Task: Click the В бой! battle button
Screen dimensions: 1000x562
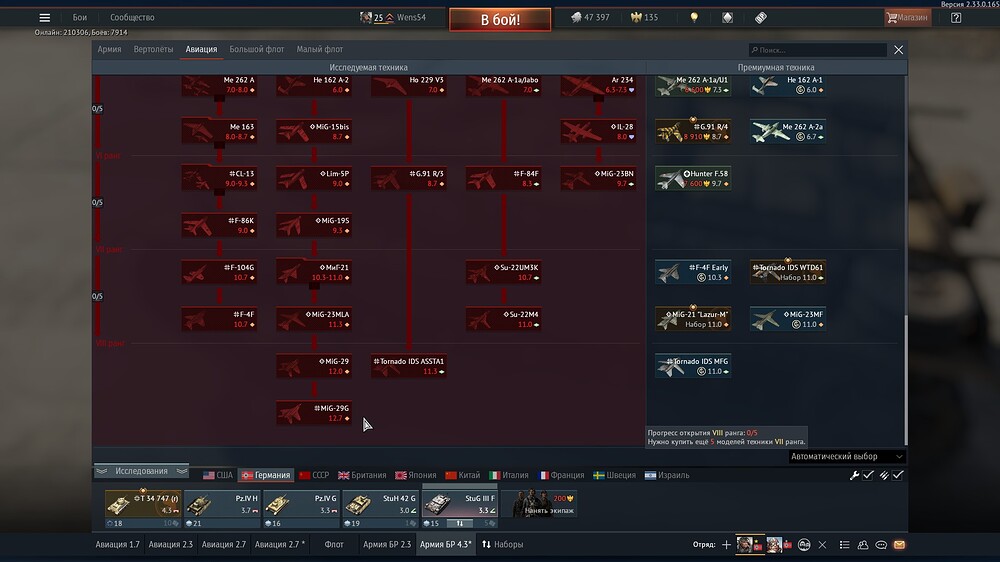Action: pos(500,20)
